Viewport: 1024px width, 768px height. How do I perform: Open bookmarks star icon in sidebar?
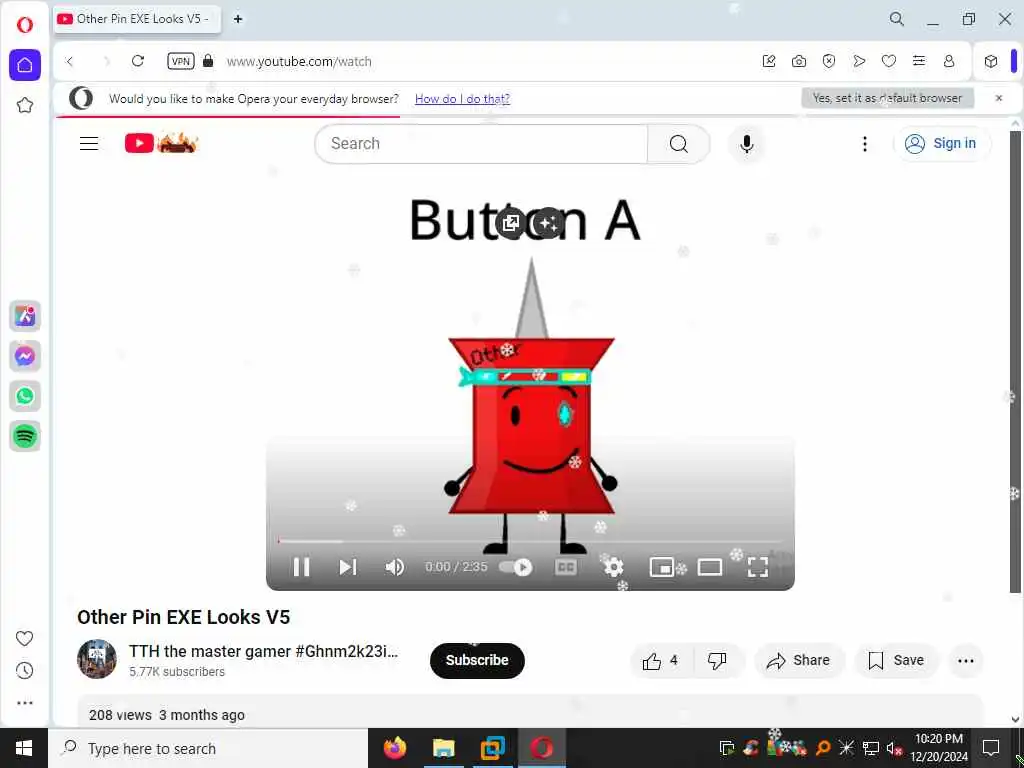[25, 105]
